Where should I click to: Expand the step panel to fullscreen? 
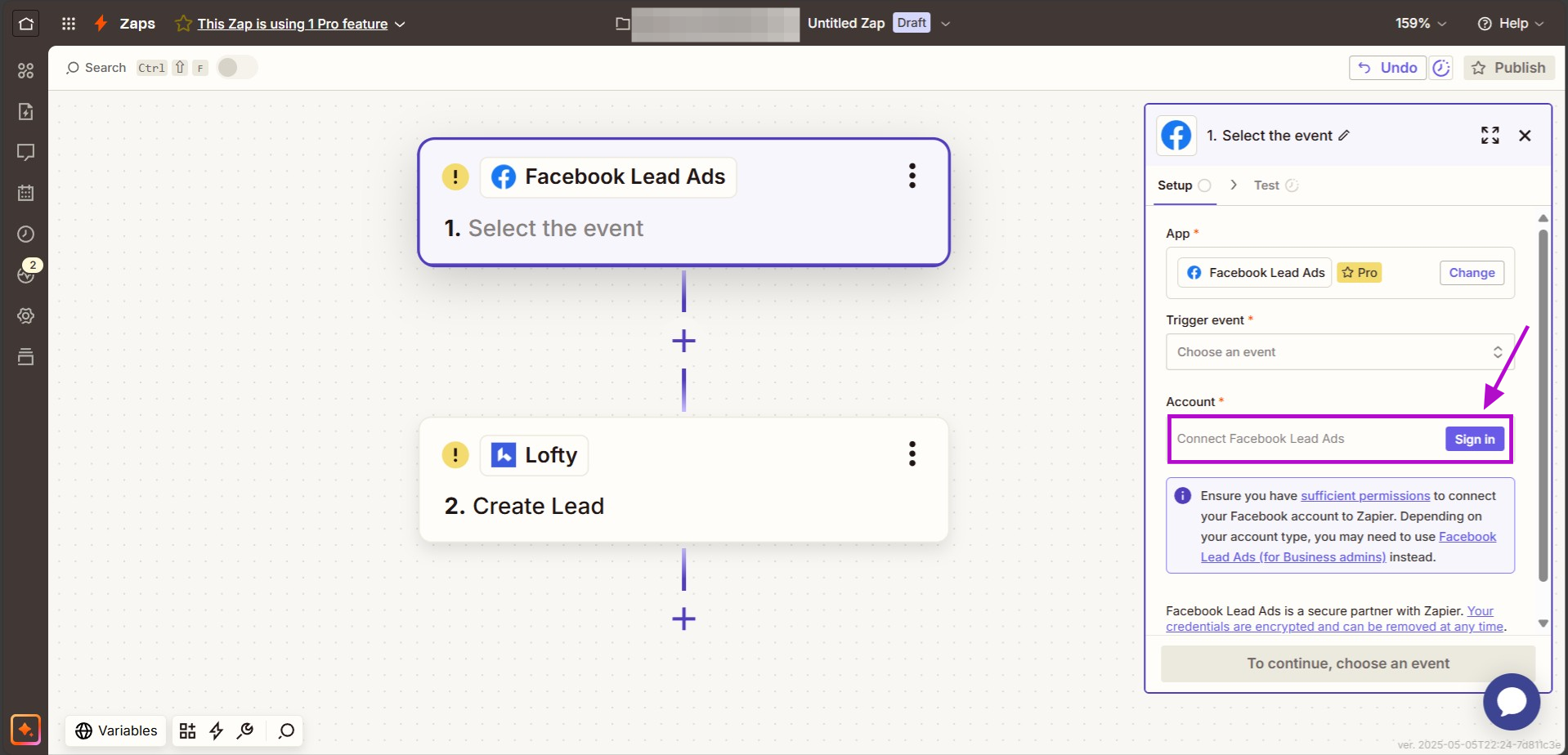click(1490, 136)
